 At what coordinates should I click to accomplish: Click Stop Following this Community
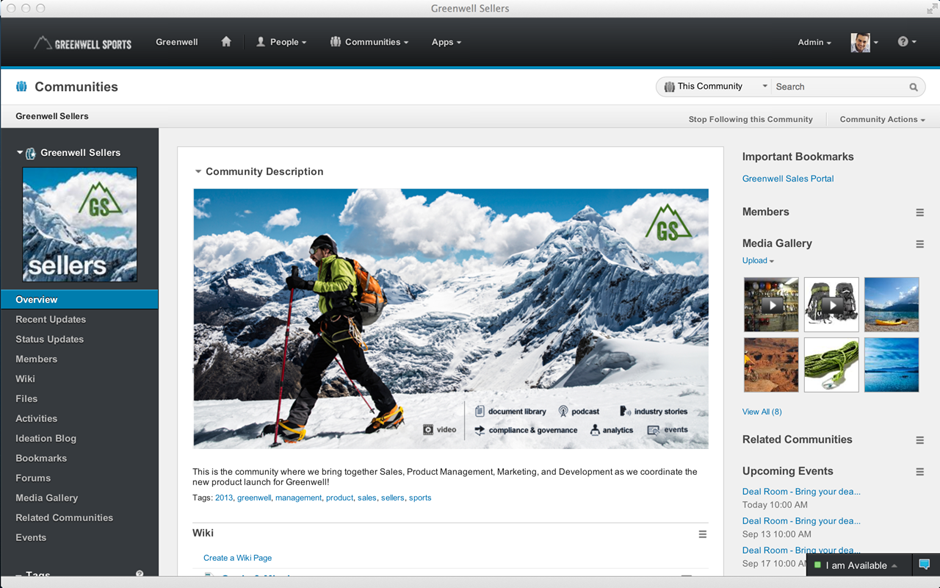click(x=750, y=119)
